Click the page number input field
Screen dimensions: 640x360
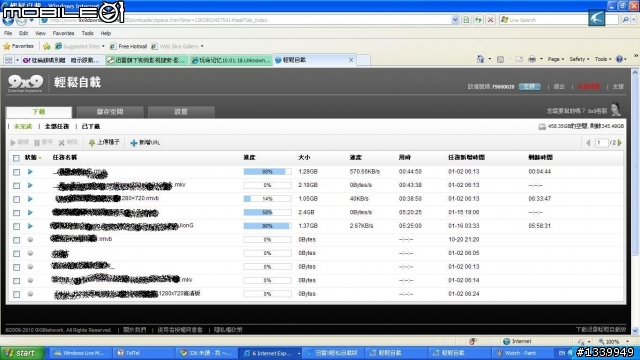pos(601,142)
